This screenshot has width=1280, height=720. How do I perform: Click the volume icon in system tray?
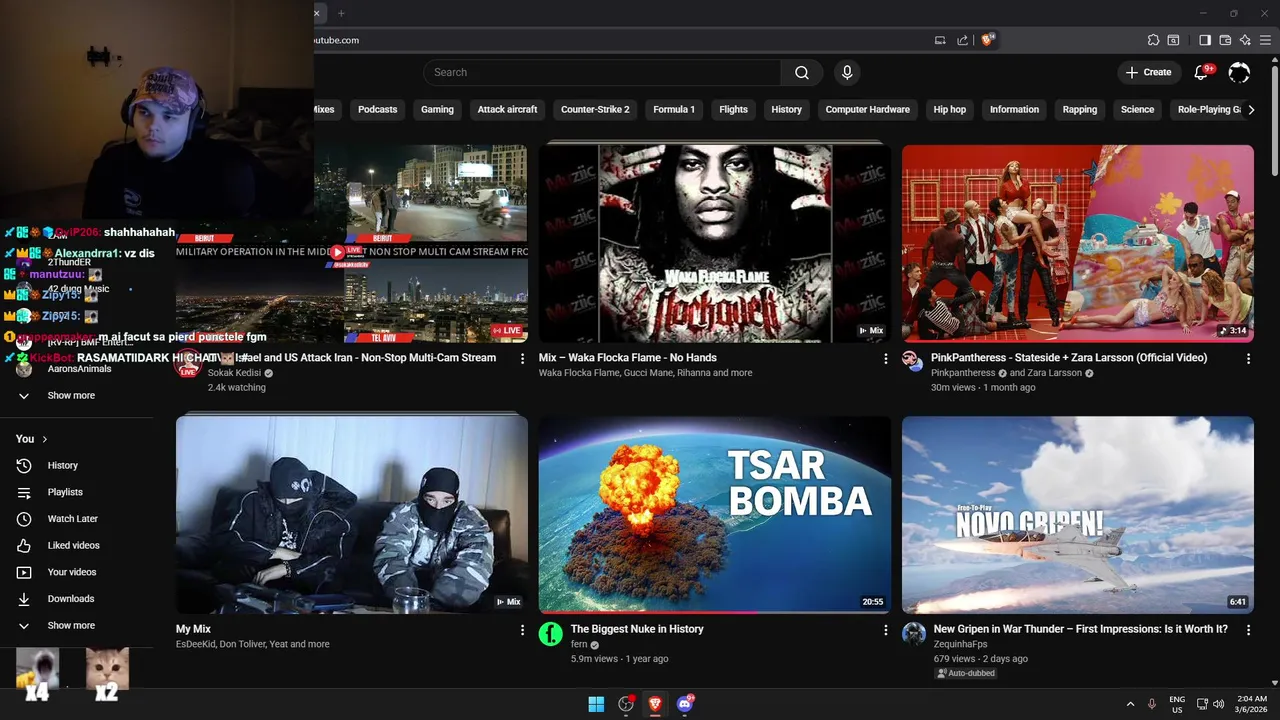(1218, 704)
